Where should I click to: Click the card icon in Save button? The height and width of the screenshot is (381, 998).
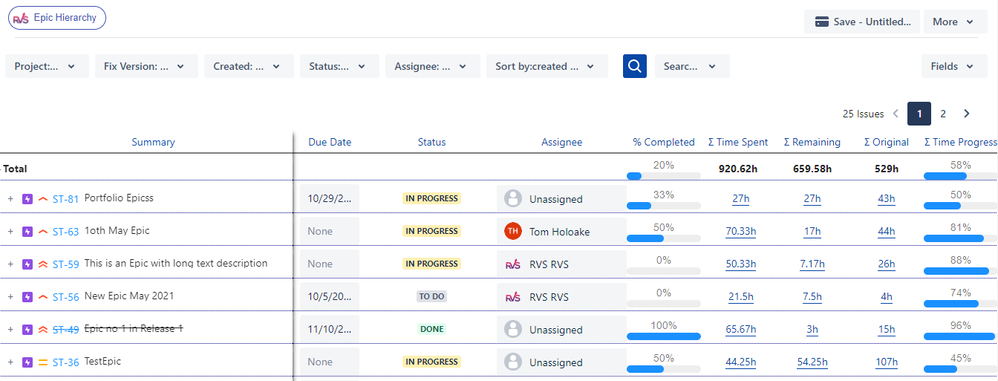[x=821, y=22]
